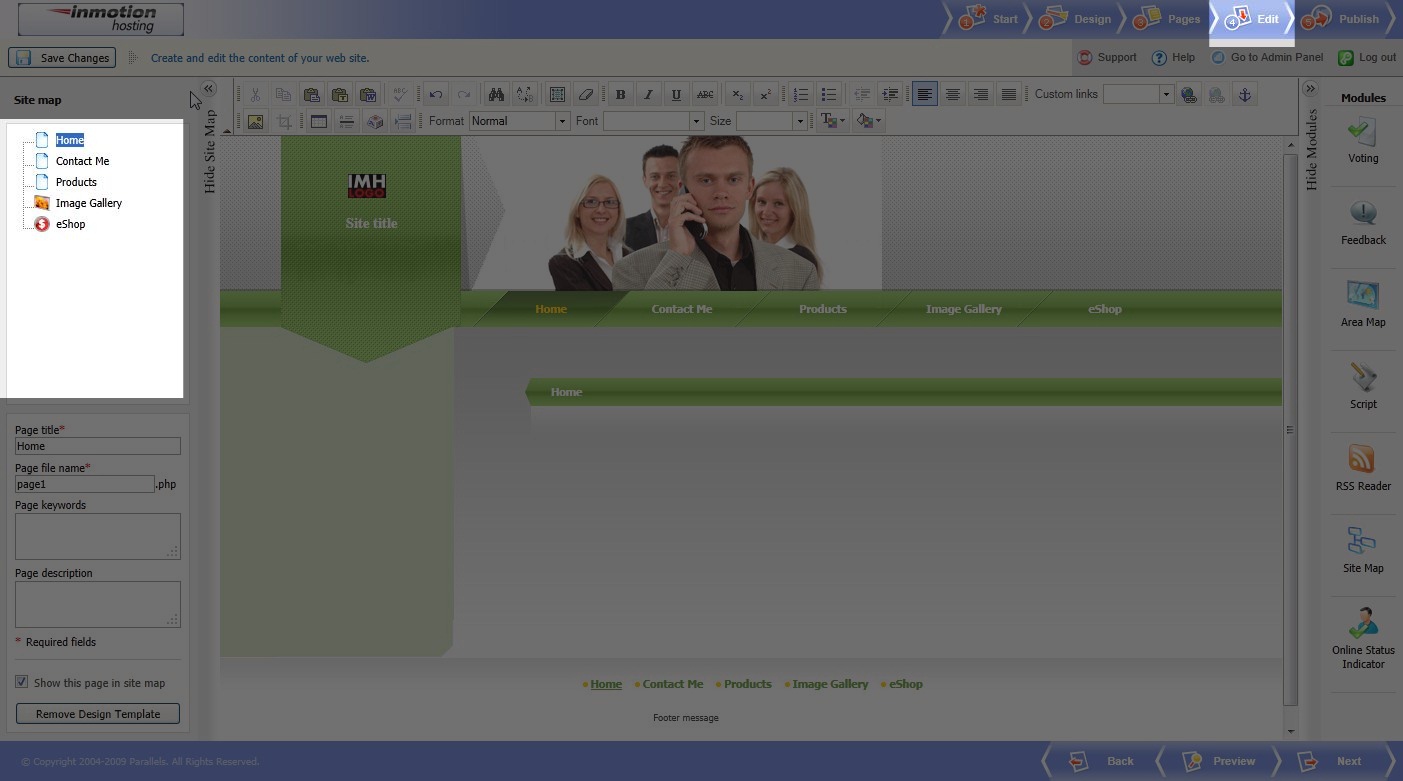This screenshot has height=781, width=1403.
Task: Align text right
Action: pyautogui.click(x=980, y=94)
